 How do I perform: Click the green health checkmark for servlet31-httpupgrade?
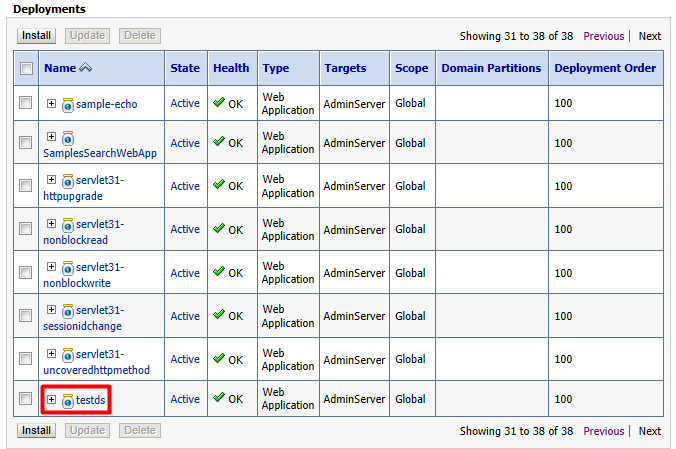[219, 185]
